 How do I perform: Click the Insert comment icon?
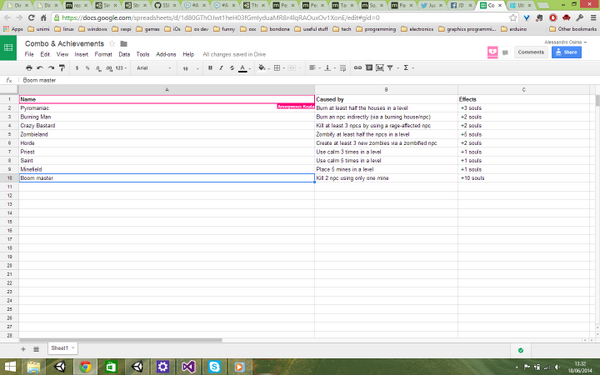pos(369,68)
